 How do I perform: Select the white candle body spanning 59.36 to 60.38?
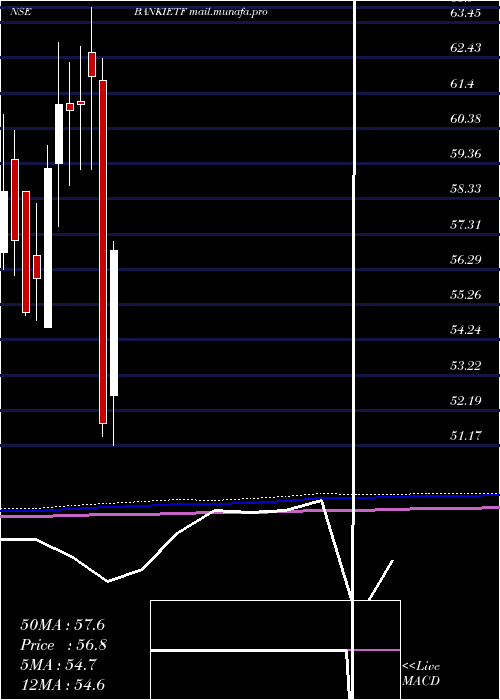coord(59,134)
